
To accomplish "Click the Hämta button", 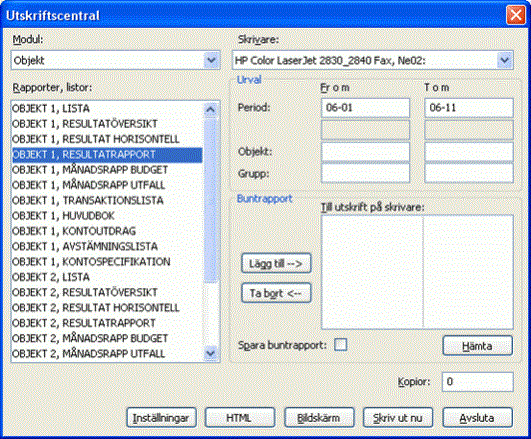I will tap(477, 346).
